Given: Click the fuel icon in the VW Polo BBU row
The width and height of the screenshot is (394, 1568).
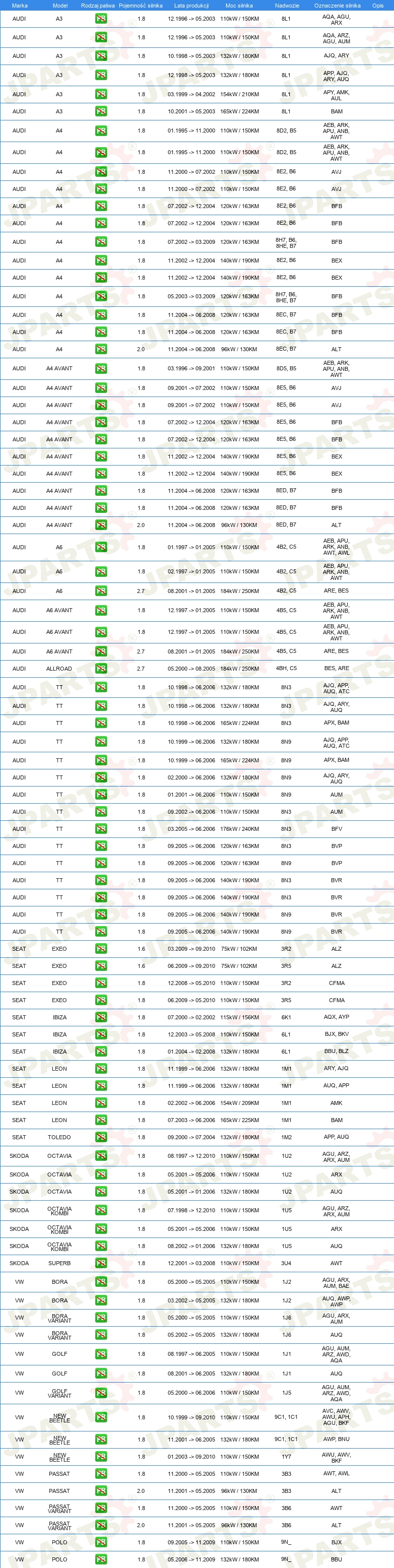Looking at the screenshot, I should [x=101, y=1559].
